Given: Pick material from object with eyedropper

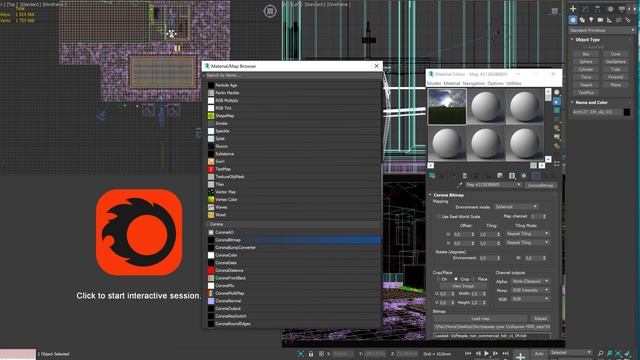Looking at the screenshot, I should tap(459, 185).
